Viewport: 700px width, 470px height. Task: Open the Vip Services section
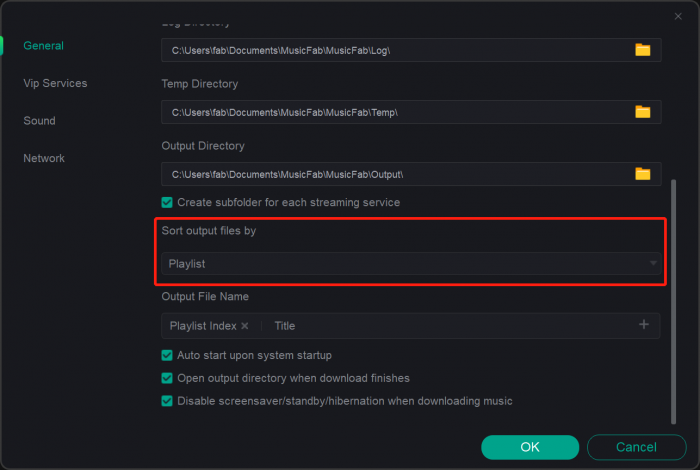55,84
